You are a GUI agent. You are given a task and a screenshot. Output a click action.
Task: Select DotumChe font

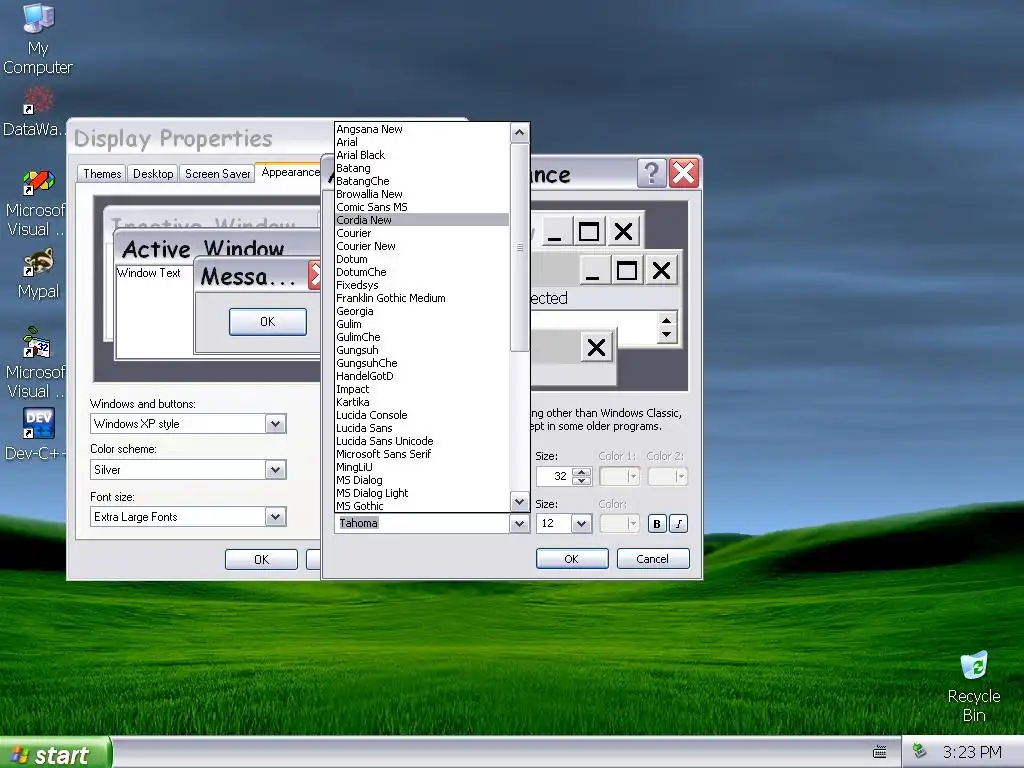pos(422,272)
